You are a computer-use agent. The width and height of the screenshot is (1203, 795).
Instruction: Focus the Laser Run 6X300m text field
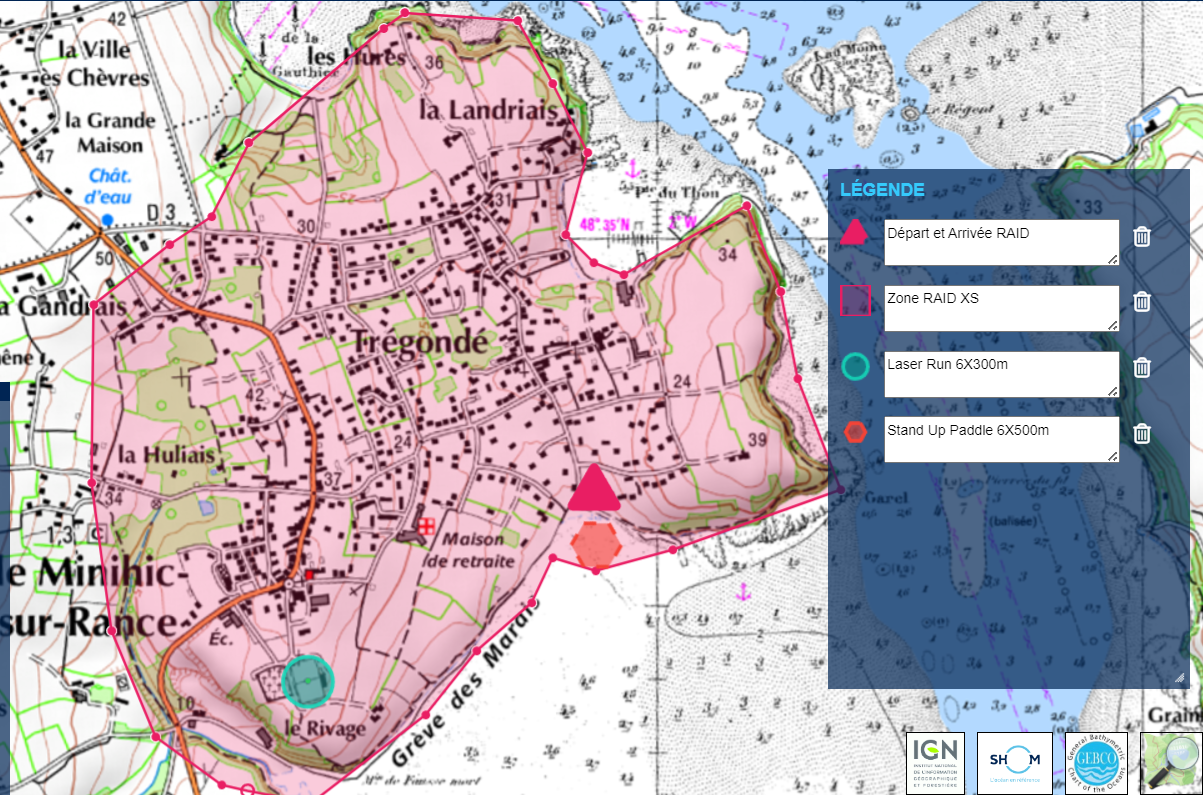[x=1000, y=373]
